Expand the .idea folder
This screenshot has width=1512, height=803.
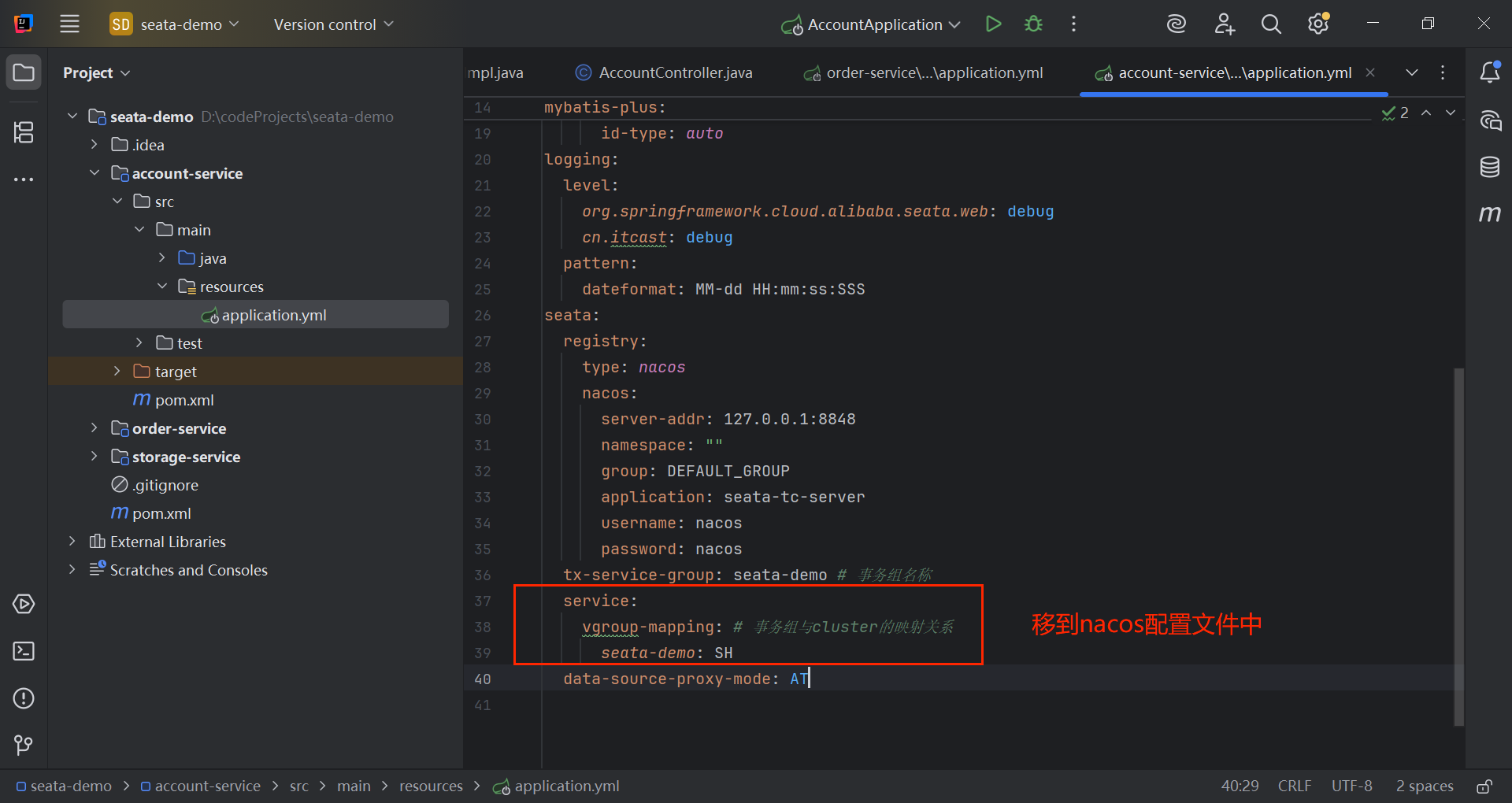[x=94, y=145]
